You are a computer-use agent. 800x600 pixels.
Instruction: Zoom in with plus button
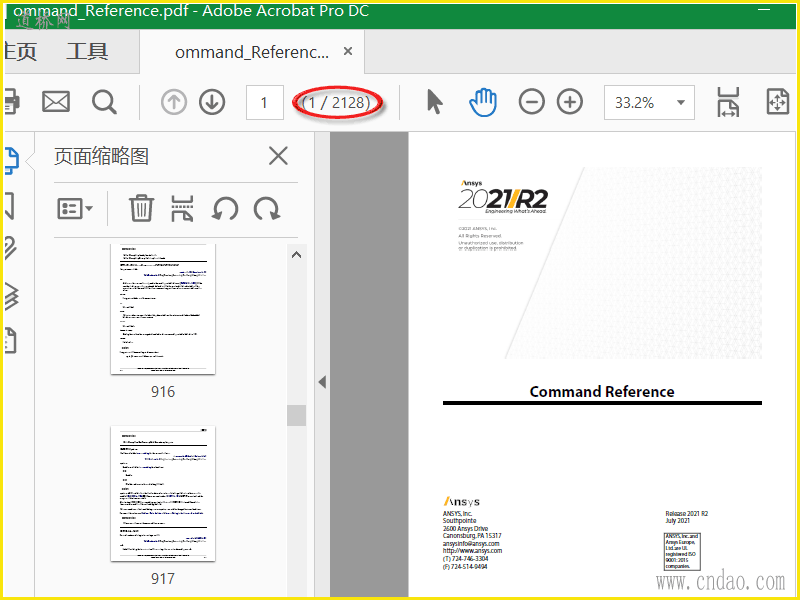[x=570, y=102]
